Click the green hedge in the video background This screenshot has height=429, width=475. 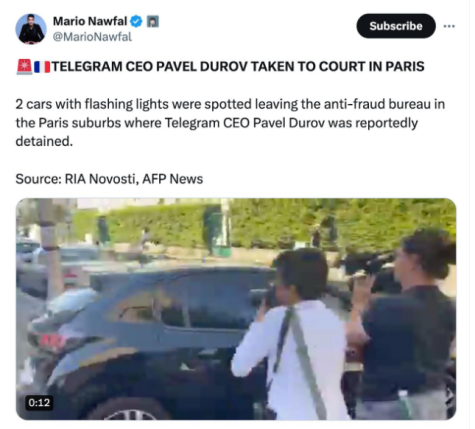point(267,223)
